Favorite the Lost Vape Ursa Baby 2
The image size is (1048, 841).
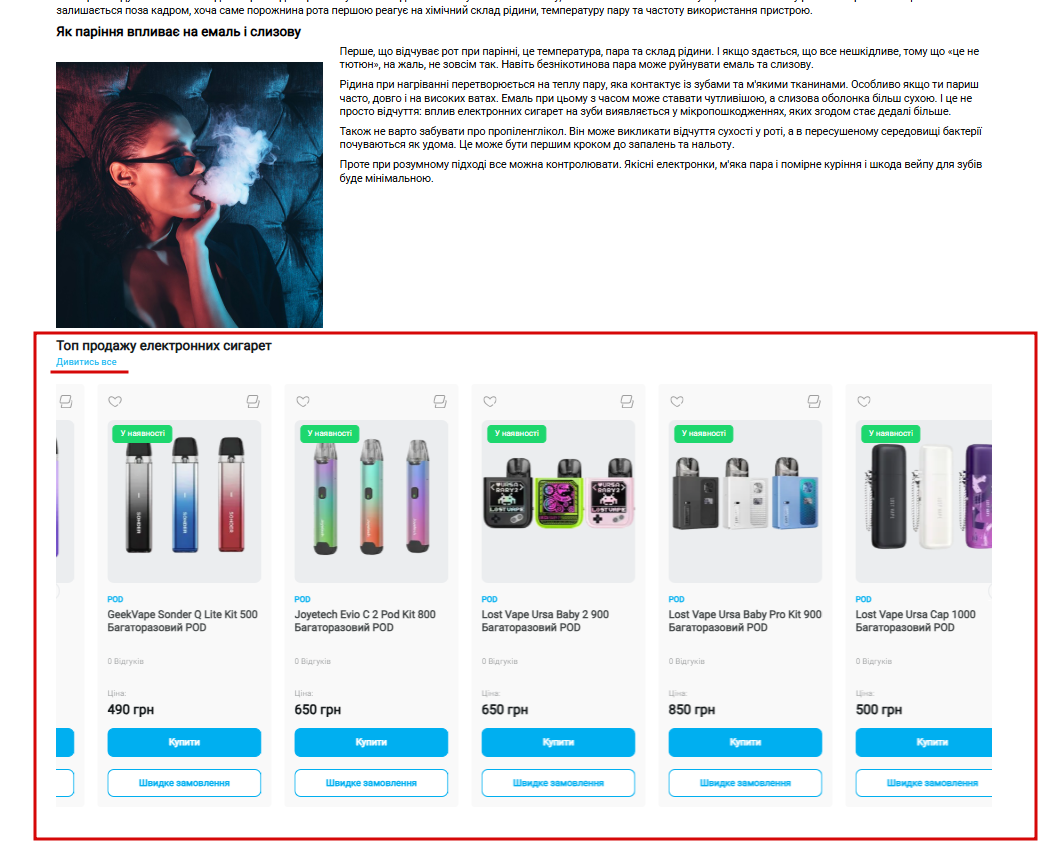490,401
